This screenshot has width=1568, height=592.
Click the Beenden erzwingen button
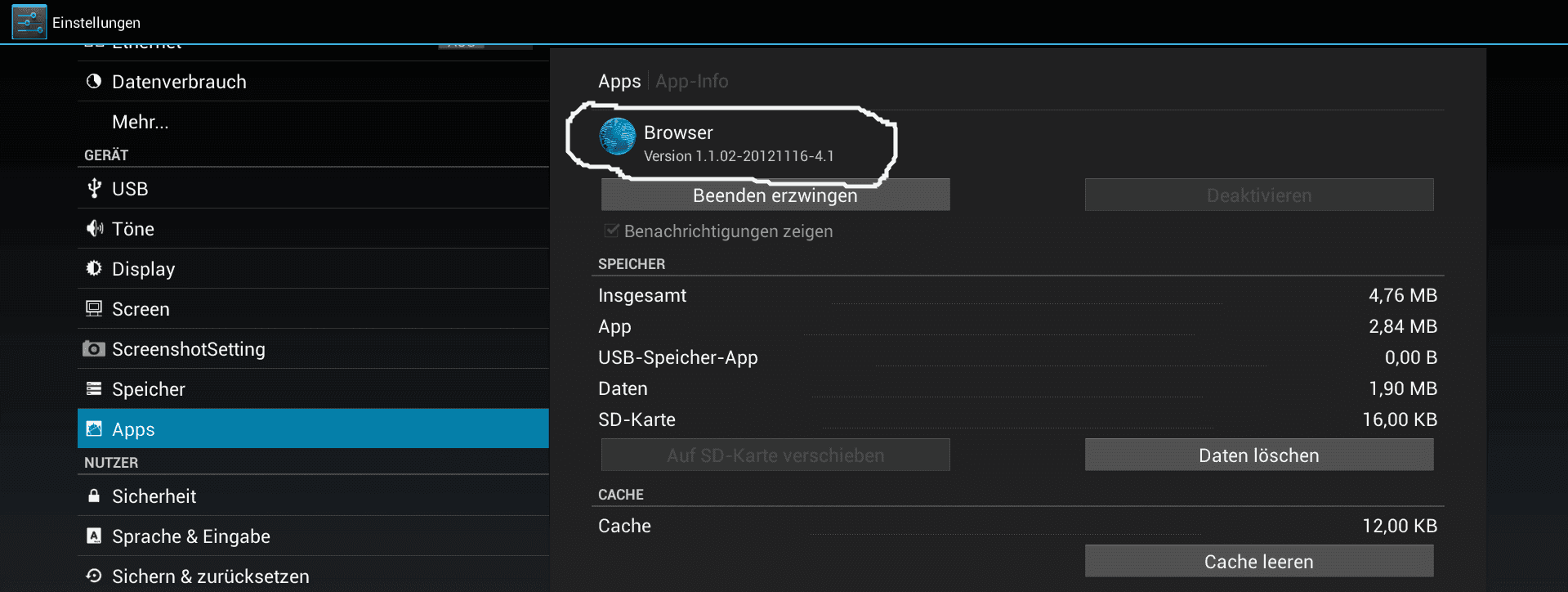775,195
